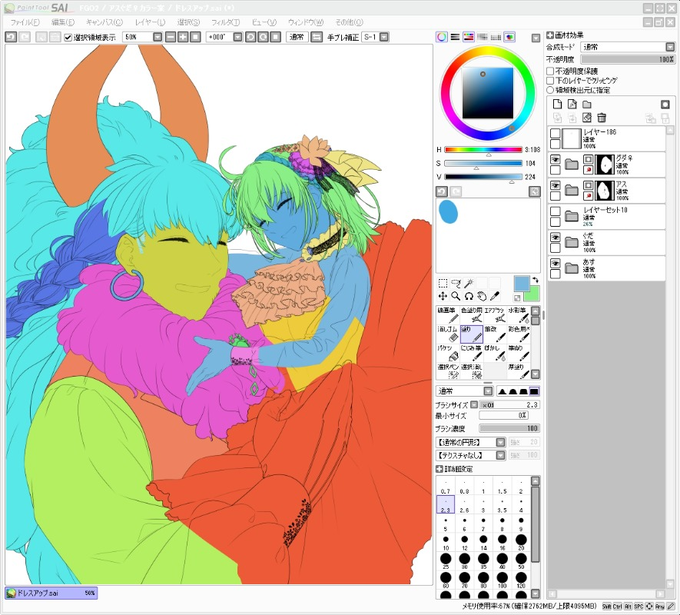The image size is (680, 615).
Task: Zoom out with the minus button
Action: point(170,37)
